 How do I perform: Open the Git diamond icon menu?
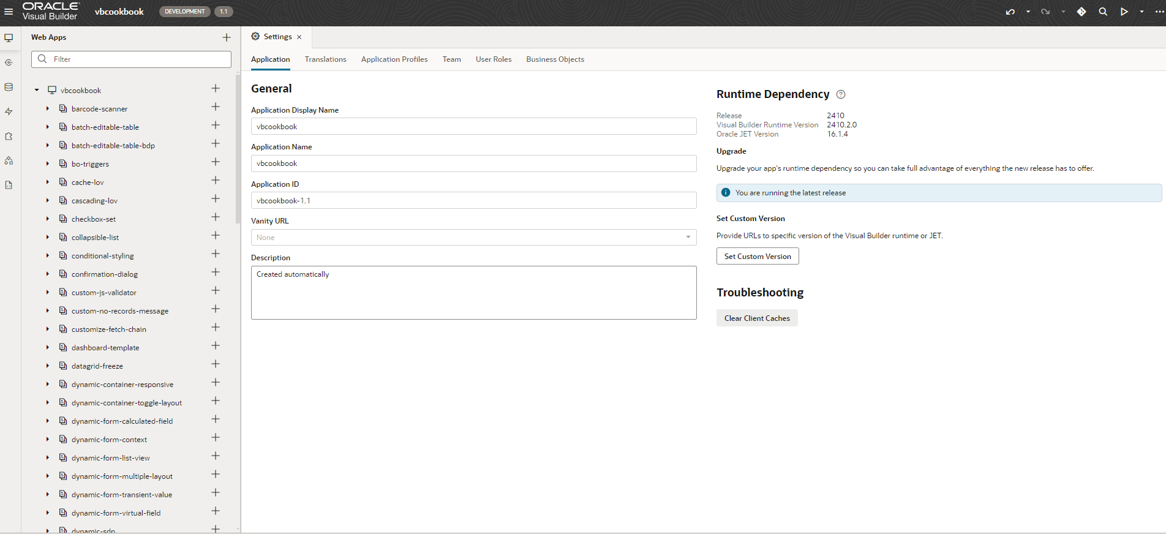pos(1081,12)
